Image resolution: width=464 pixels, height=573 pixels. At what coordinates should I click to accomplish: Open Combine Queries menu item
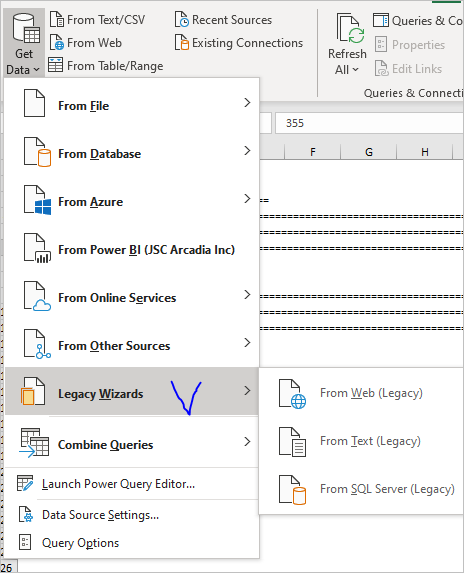point(132,442)
